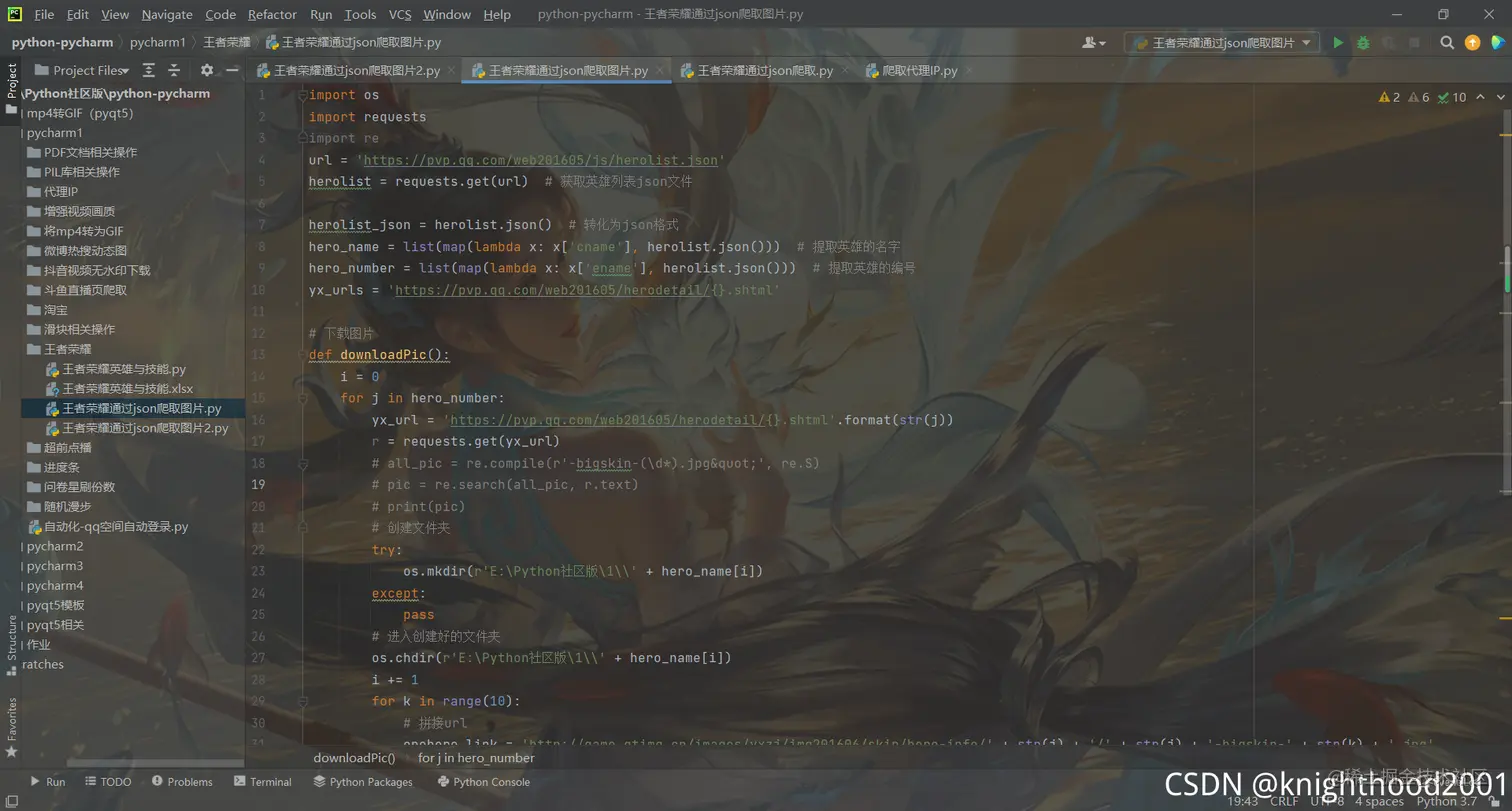Expand the 王者荣耀 folder in project tree
Viewport: 1512px width, 811px height.
[58, 349]
